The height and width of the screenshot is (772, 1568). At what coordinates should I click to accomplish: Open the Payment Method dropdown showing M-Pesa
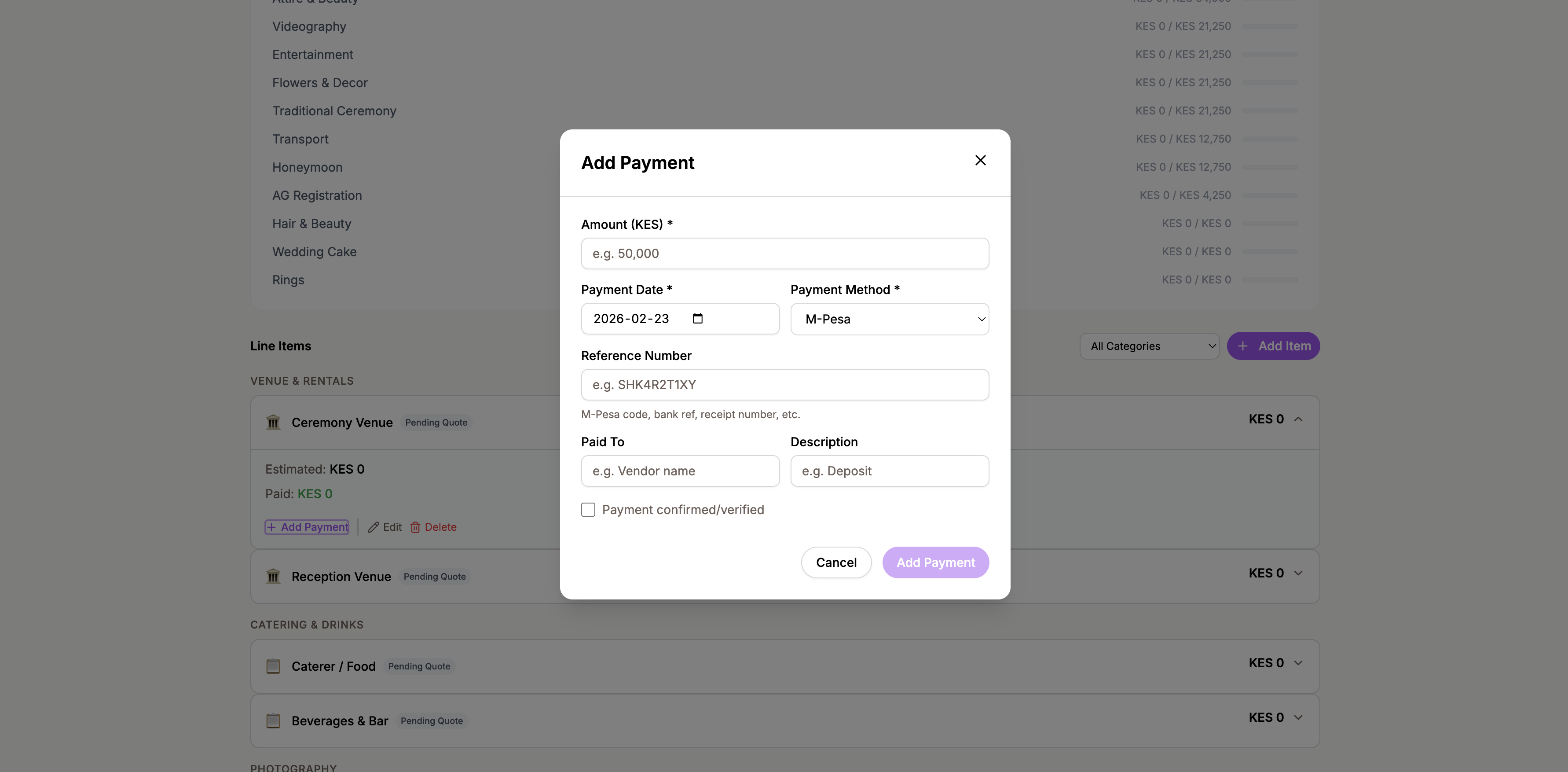click(x=889, y=318)
